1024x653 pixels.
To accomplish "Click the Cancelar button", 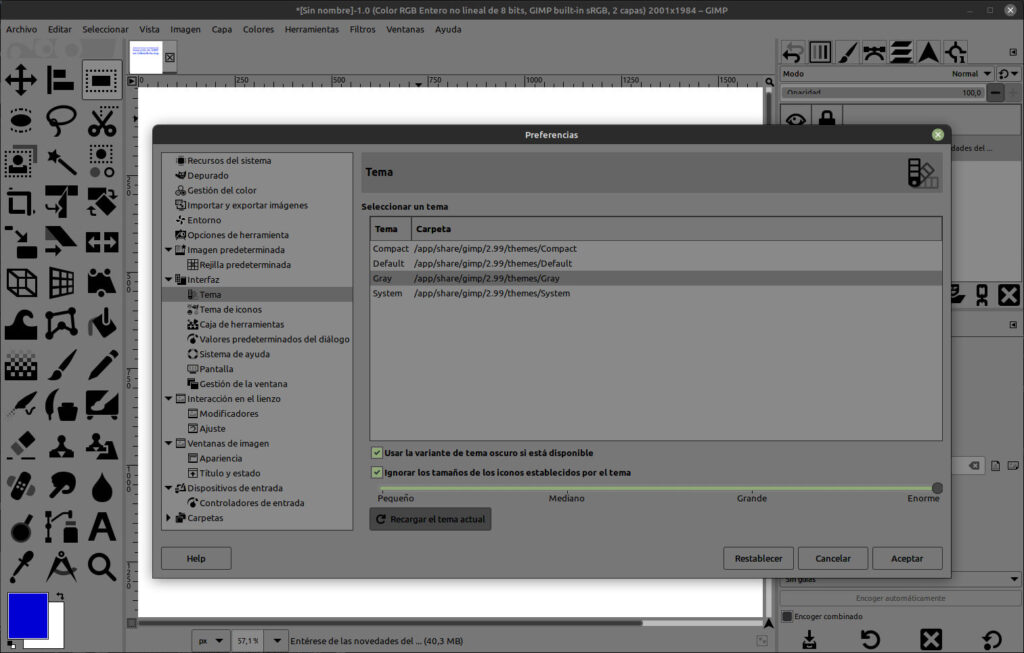I will [833, 558].
